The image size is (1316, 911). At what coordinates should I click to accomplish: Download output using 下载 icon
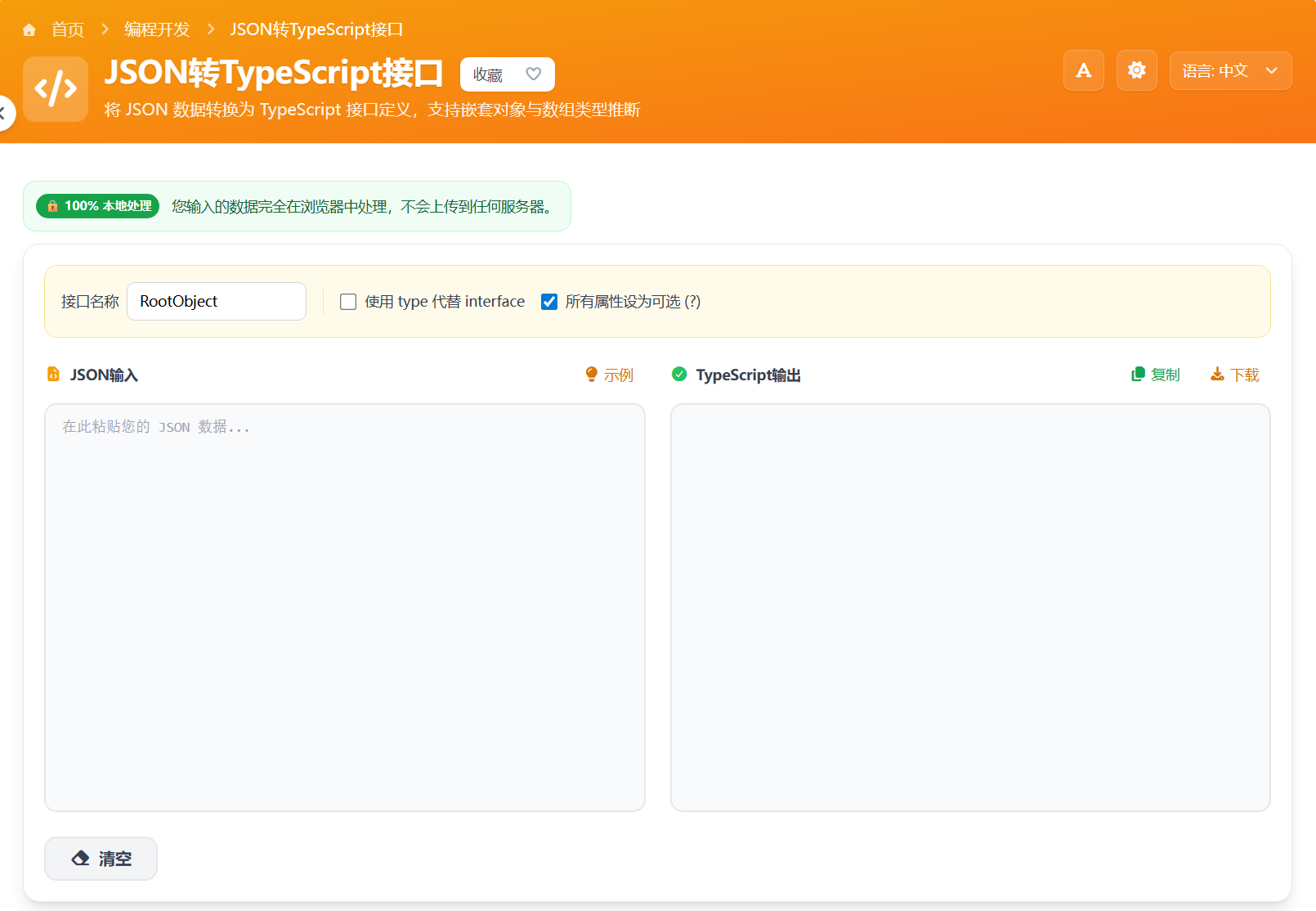1217,375
